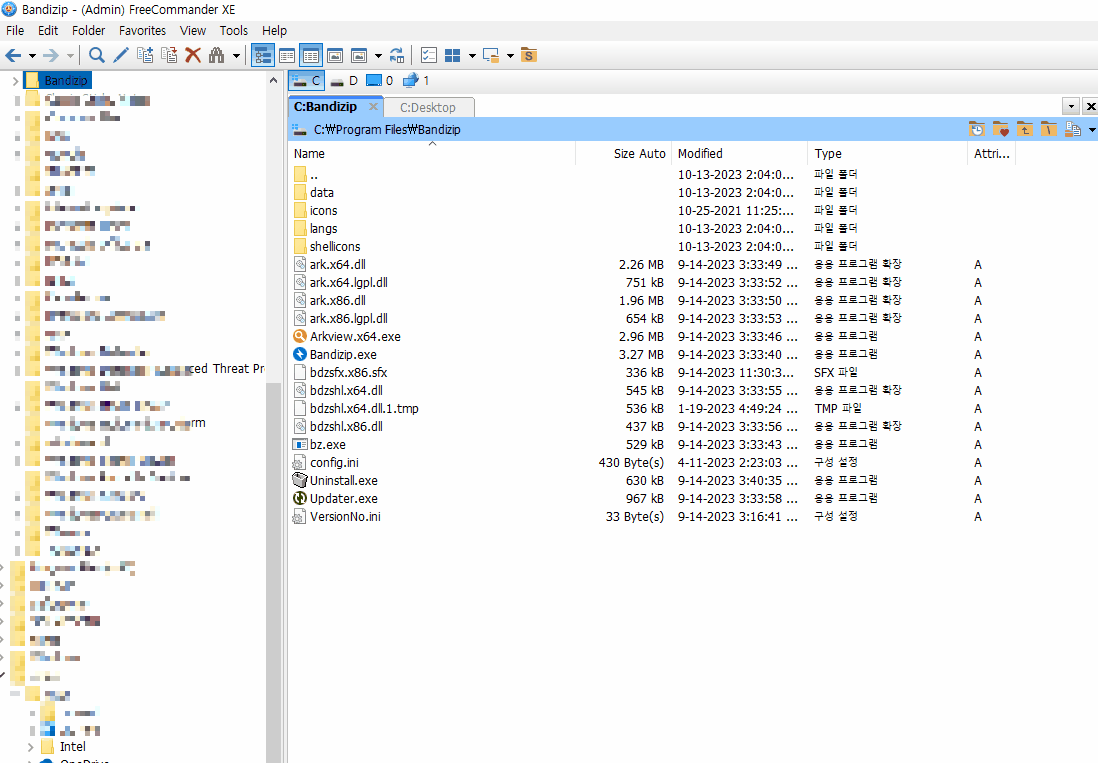Sort by the Size Auto column header

[624, 153]
